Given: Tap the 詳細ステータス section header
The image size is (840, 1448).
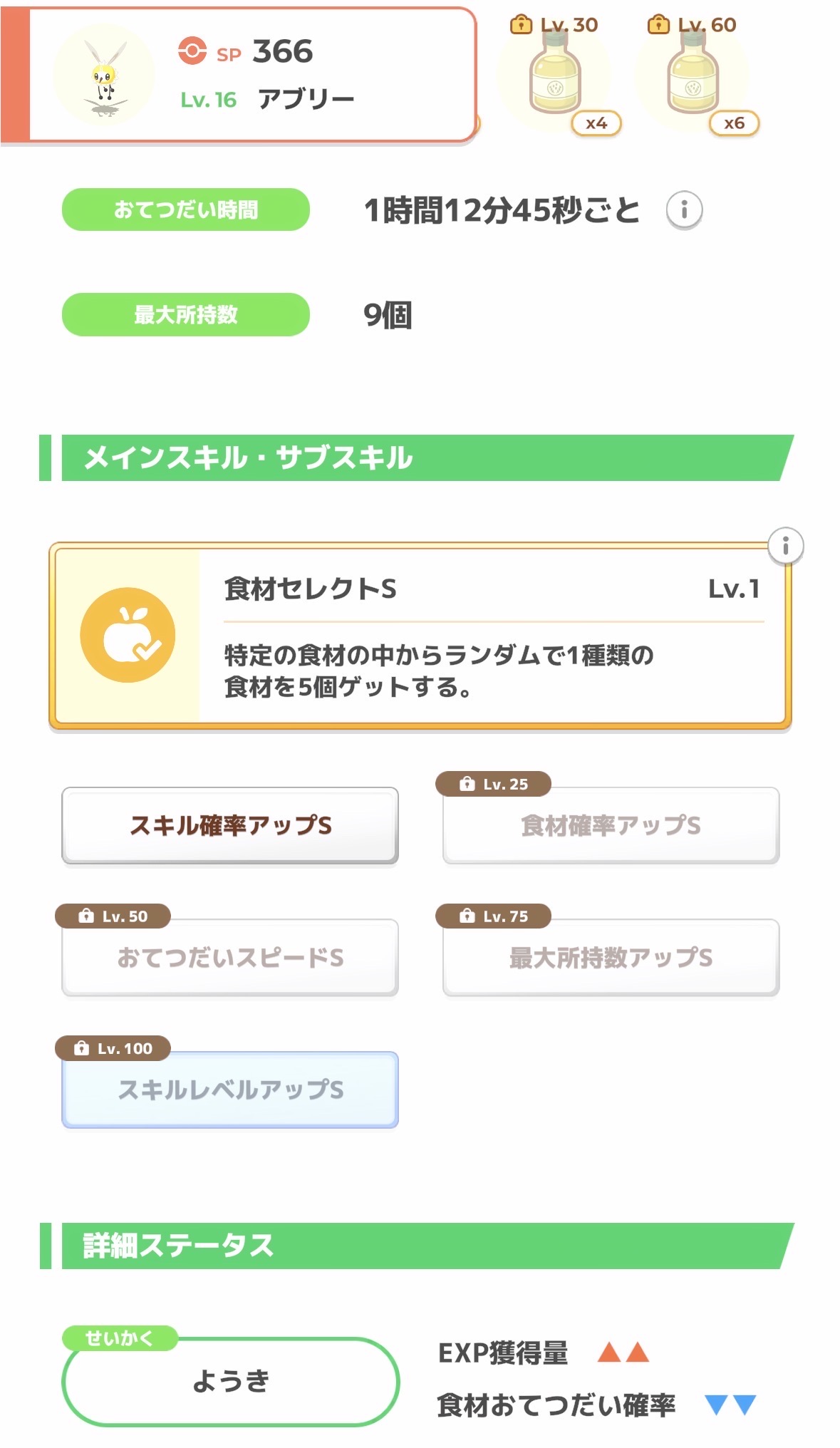Looking at the screenshot, I should [x=420, y=1246].
